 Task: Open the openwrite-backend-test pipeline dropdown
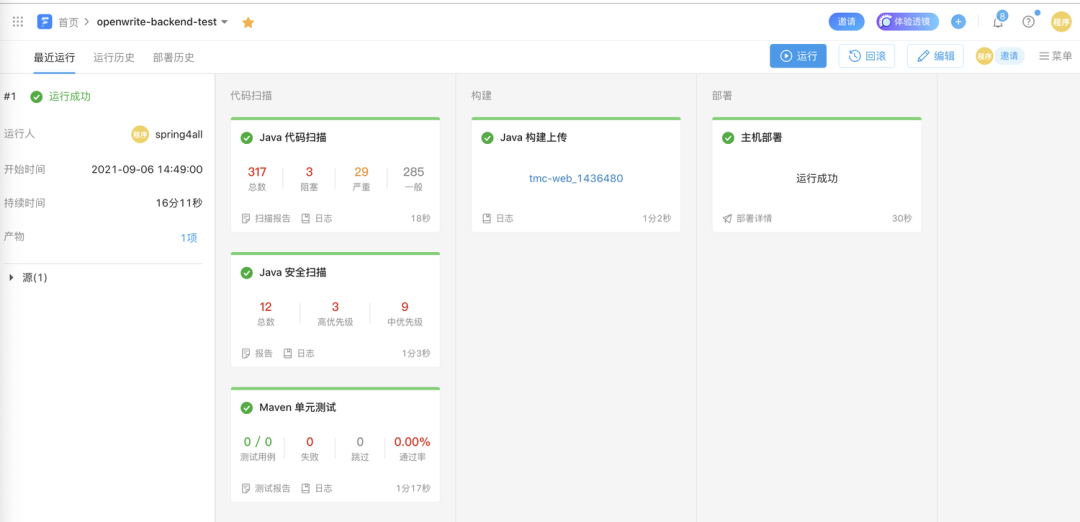tap(224, 22)
